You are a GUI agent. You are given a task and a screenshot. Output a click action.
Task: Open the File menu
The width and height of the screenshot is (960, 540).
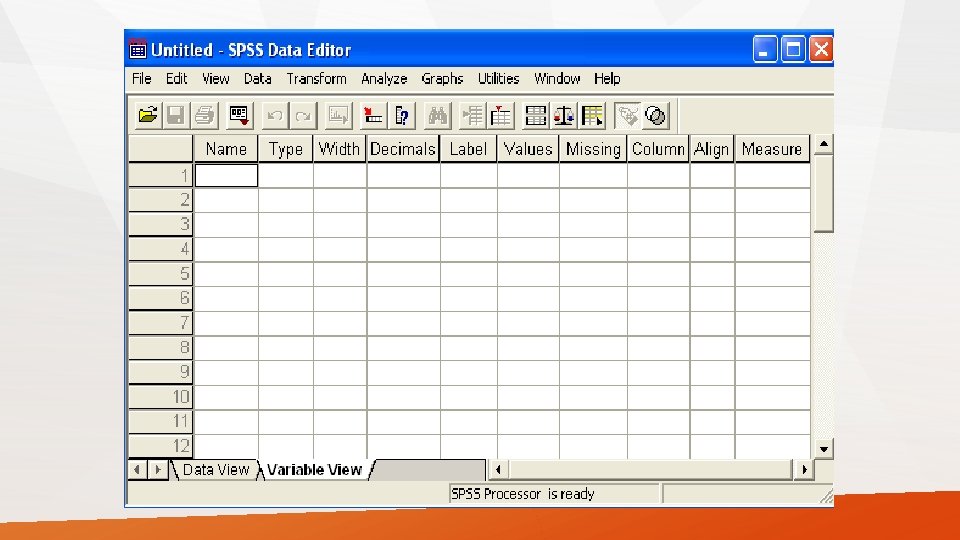tap(141, 79)
